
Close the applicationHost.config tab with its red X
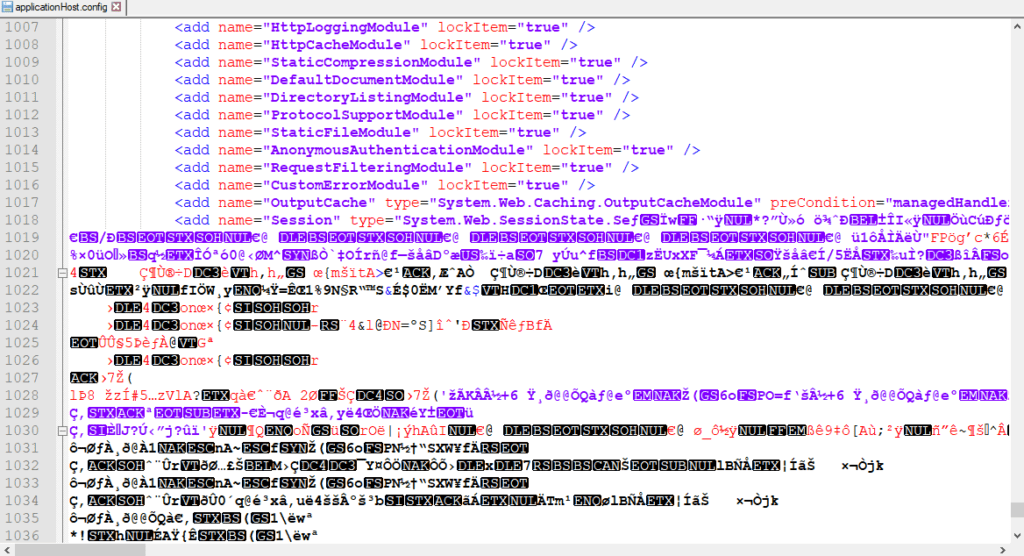coord(116,7)
